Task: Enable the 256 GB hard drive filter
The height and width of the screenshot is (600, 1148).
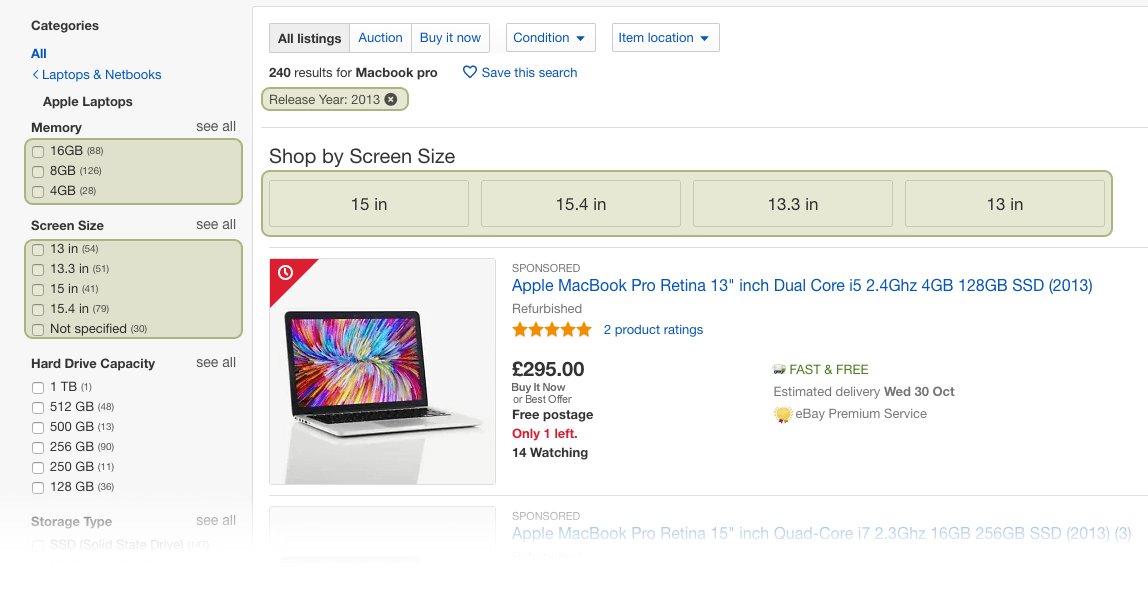Action: [38, 448]
